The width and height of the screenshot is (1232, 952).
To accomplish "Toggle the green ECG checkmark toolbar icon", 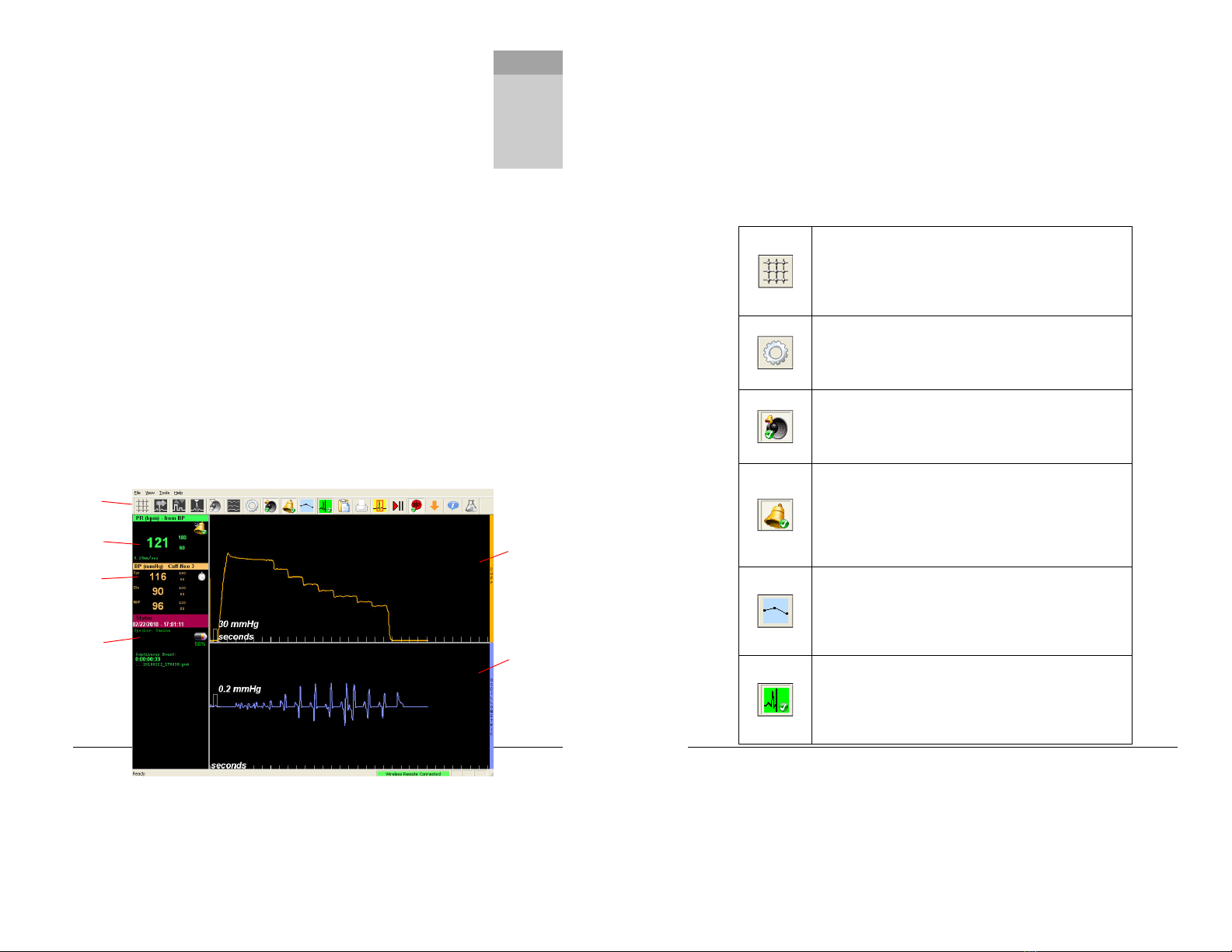I will point(325,506).
